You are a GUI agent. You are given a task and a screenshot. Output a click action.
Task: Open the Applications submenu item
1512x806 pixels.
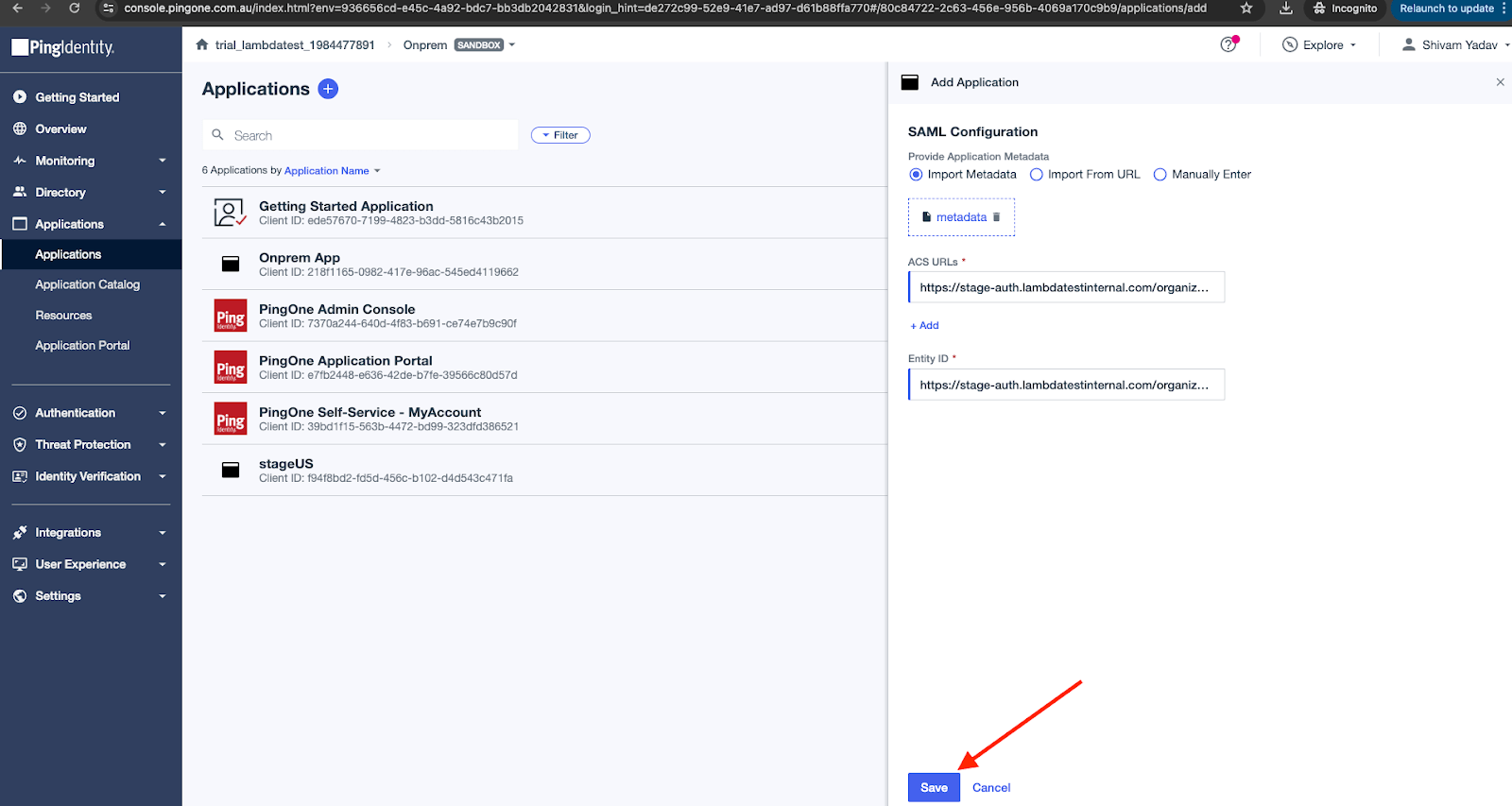[91, 254]
